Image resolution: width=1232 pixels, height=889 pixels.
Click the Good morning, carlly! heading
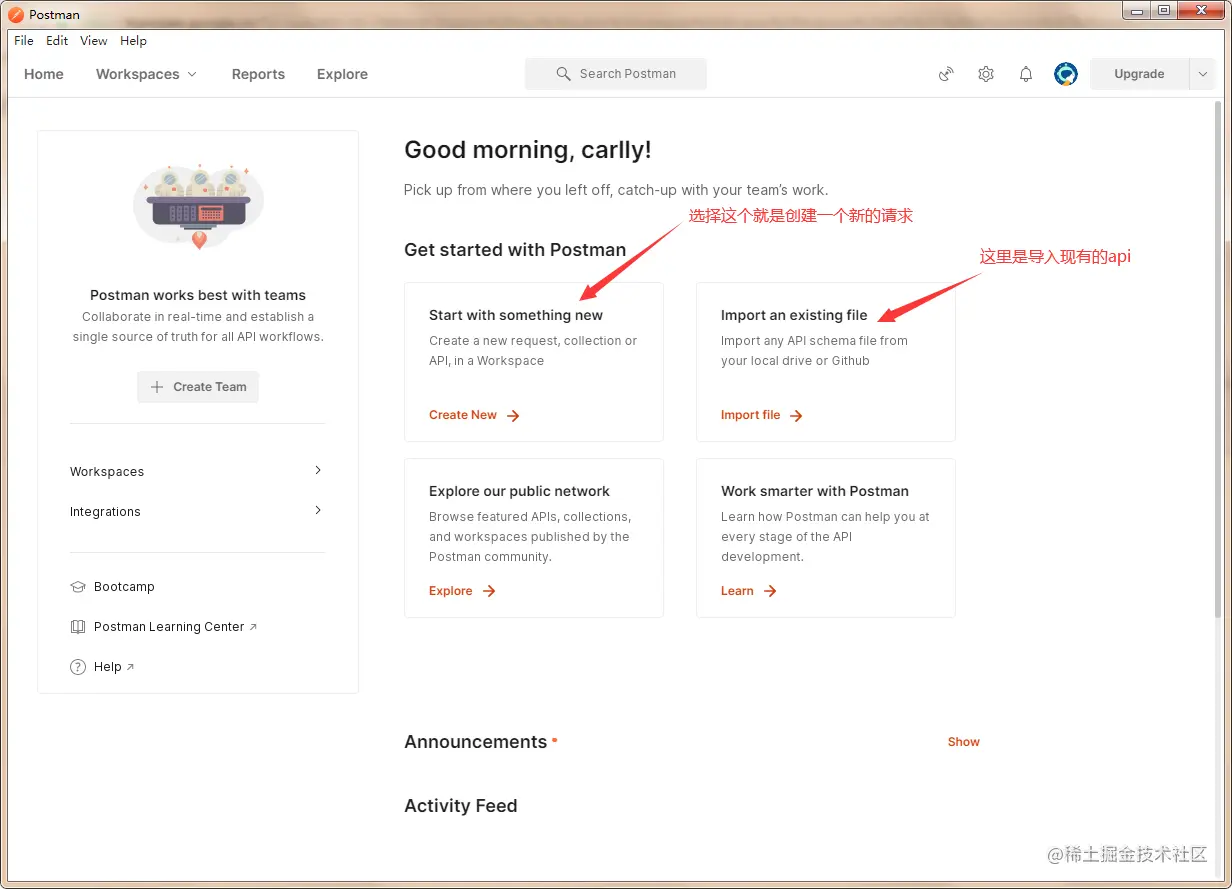tap(528, 150)
